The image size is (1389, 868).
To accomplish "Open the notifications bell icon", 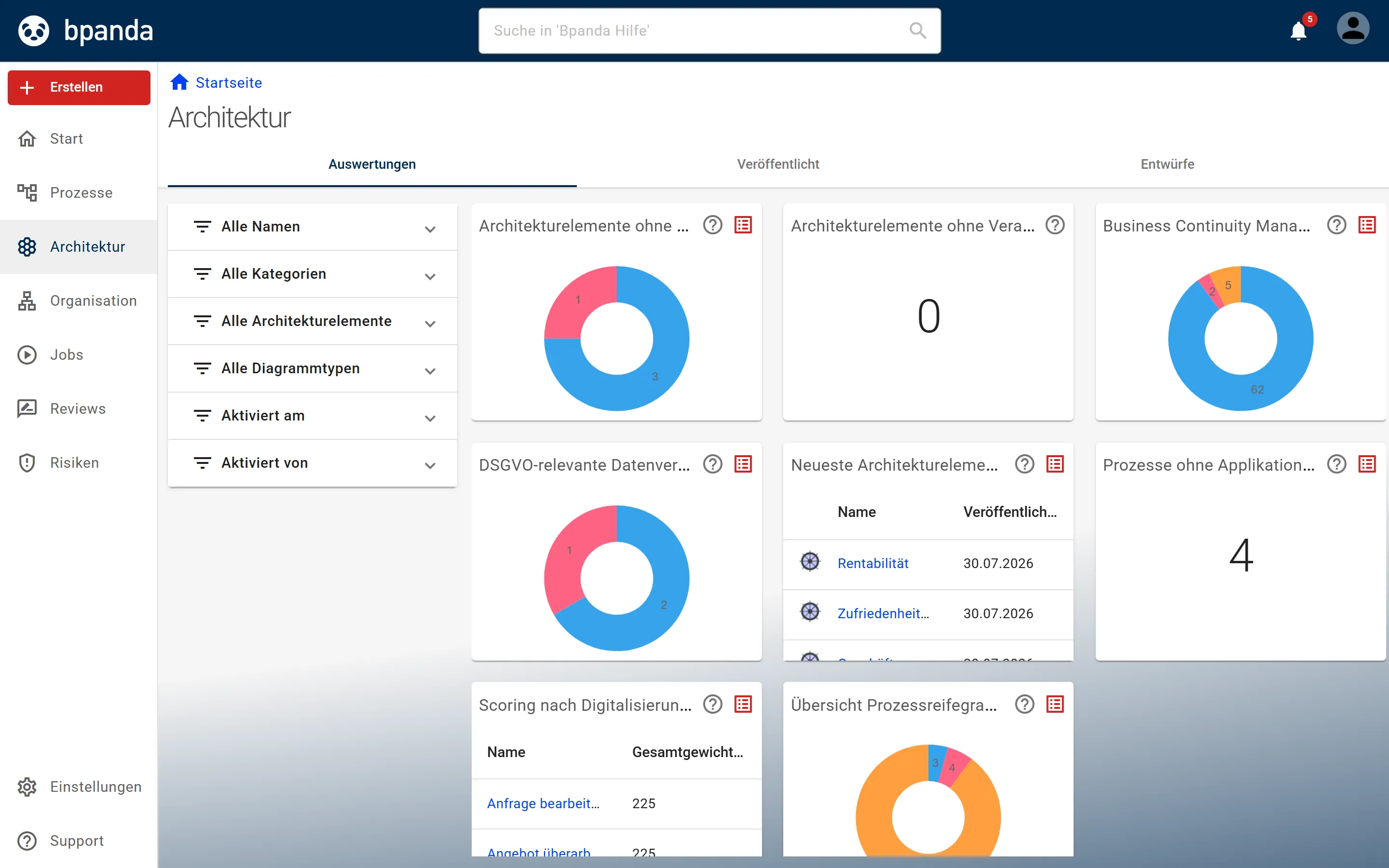I will pos(1298,30).
